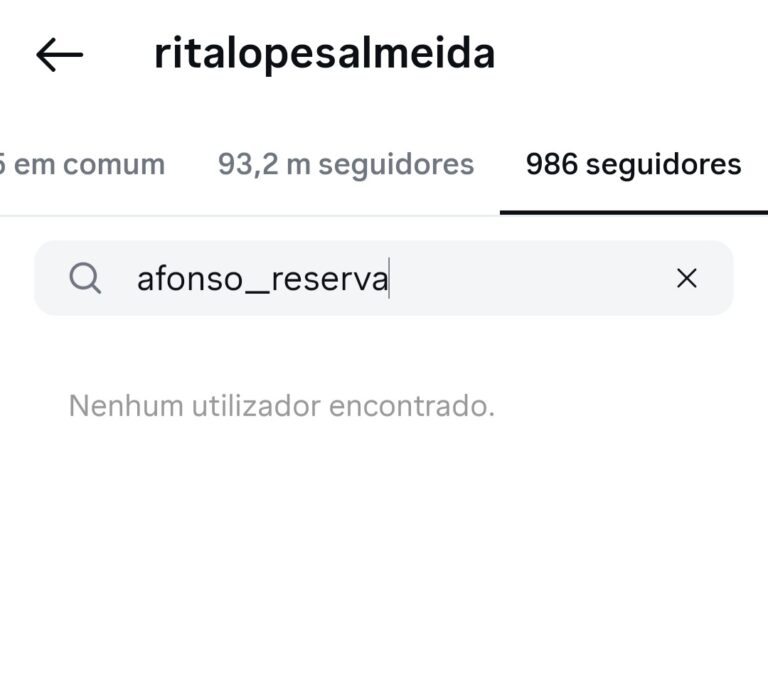Viewport: 768px width, 697px height.
Task: Click the underline below "986 seguidores"
Action: 633,213
